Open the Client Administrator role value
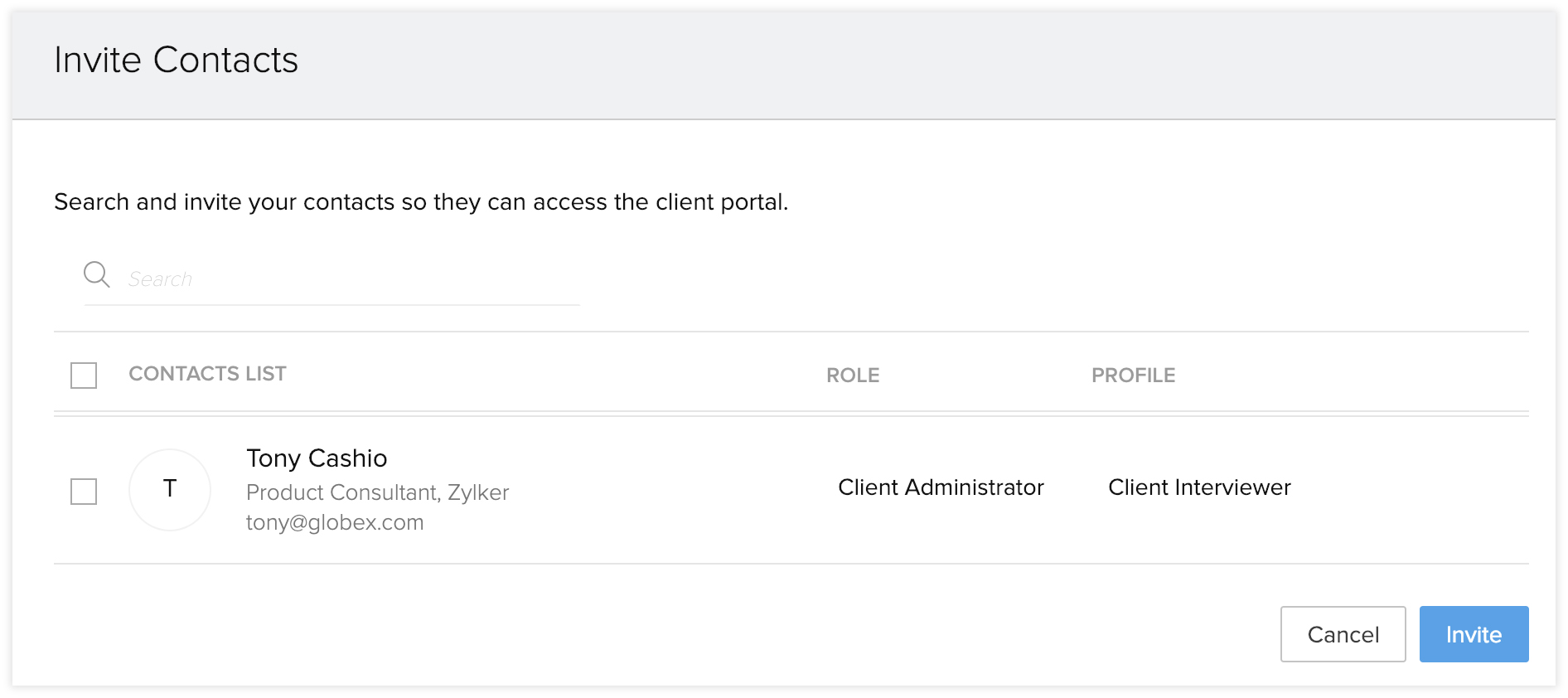This screenshot has height=698, width=1568. coord(941,487)
